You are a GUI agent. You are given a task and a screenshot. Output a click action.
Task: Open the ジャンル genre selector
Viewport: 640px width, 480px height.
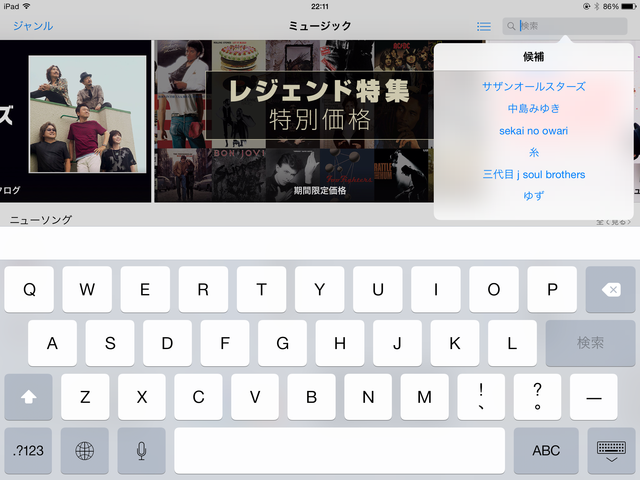(x=33, y=26)
